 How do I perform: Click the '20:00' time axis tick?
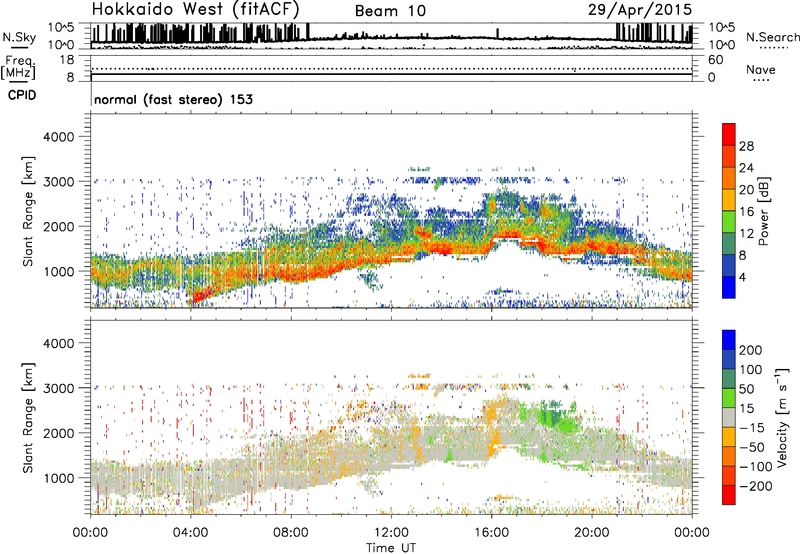tap(591, 533)
